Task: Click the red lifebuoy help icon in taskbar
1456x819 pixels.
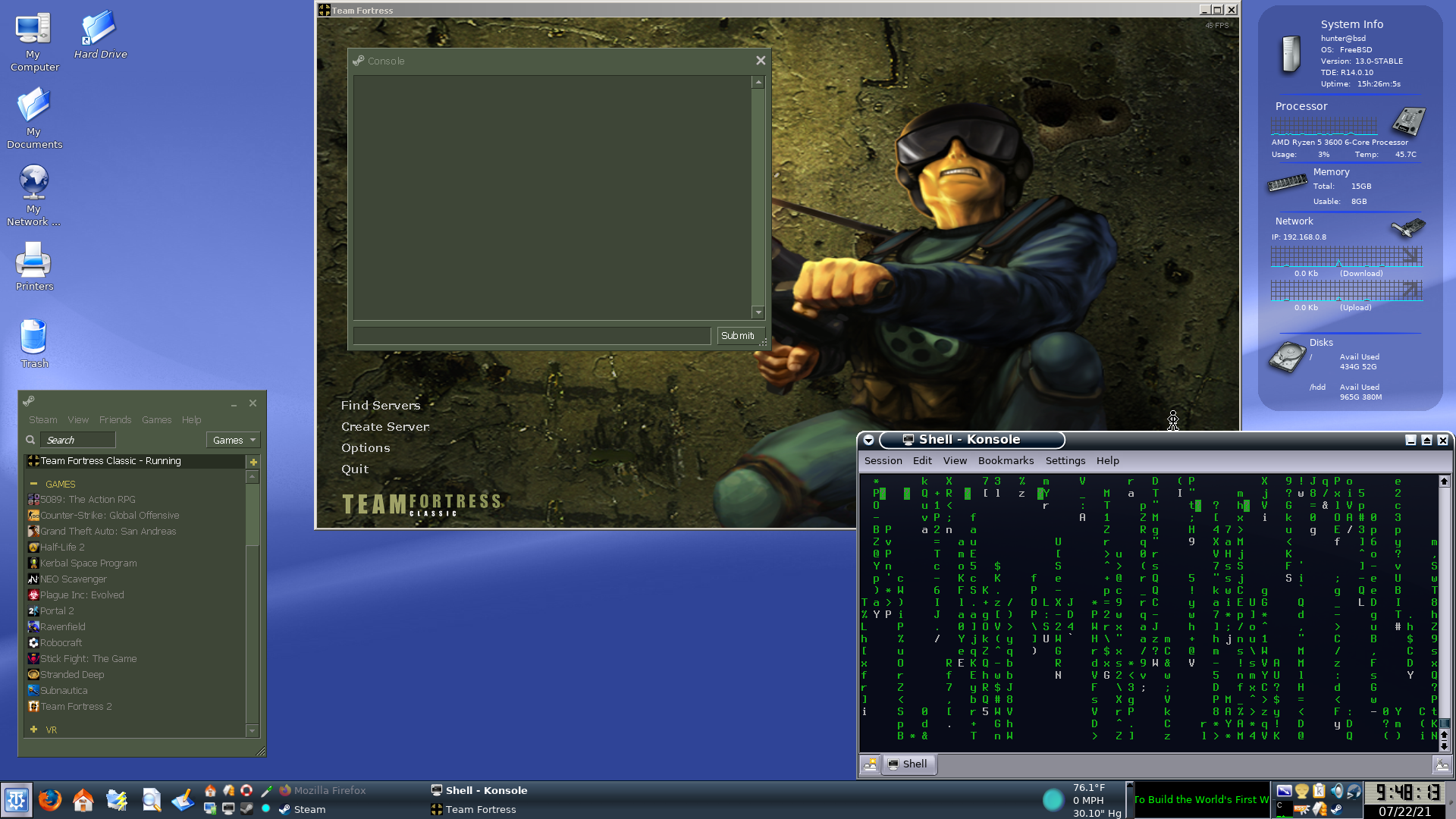Action: (x=246, y=790)
